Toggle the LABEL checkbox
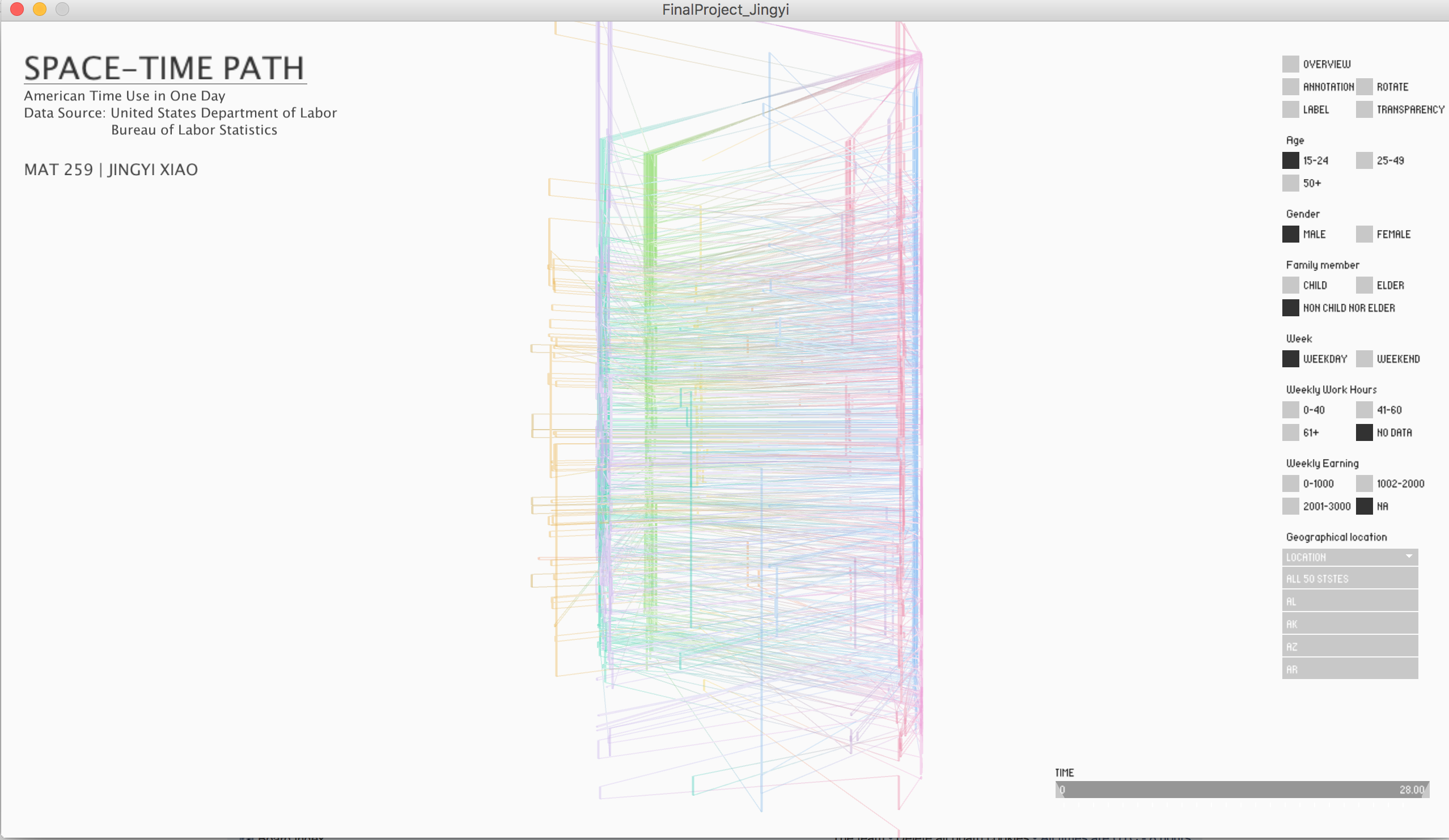The height and width of the screenshot is (840, 1449). (x=1290, y=109)
